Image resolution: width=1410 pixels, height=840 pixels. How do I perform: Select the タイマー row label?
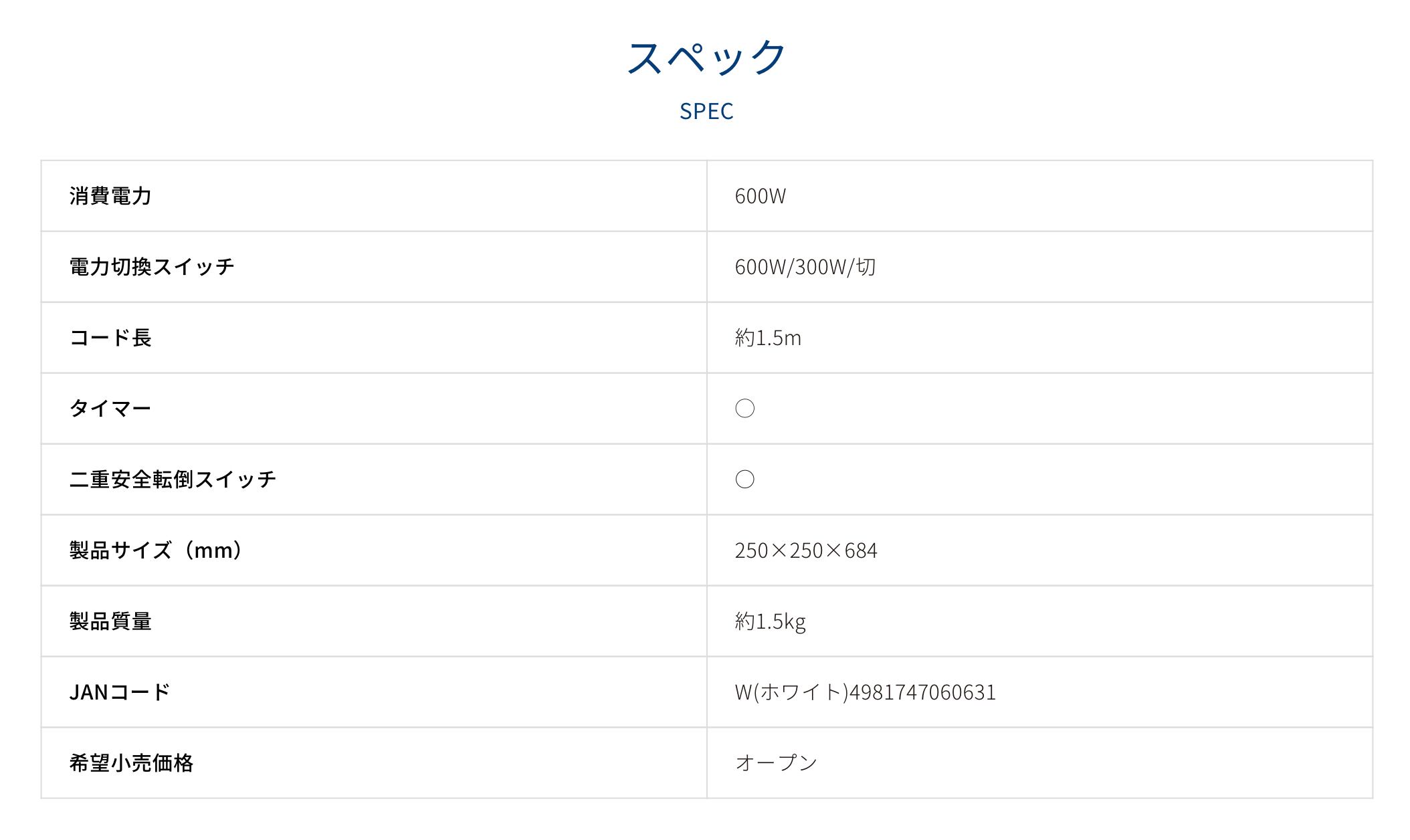110,409
